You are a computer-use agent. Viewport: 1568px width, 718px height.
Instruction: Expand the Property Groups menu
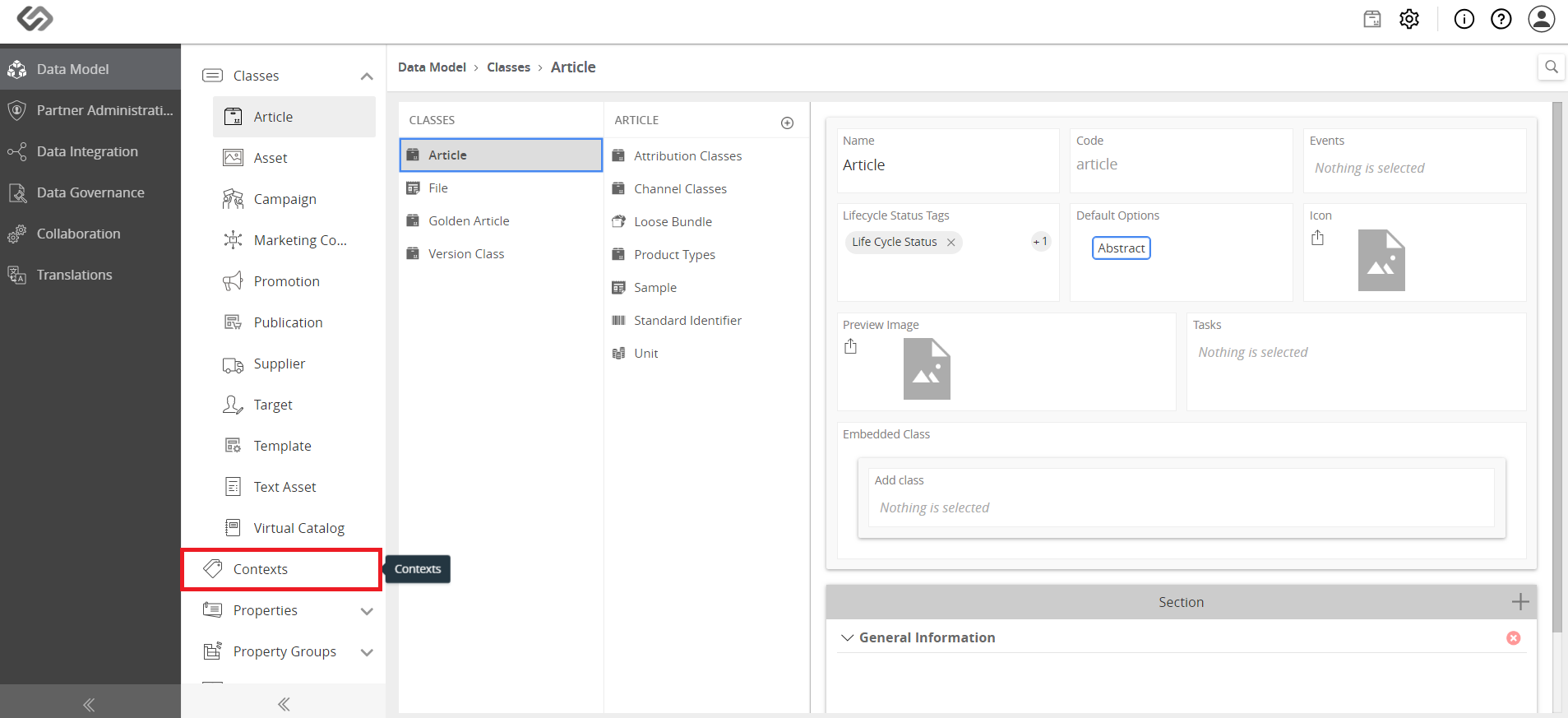coord(367,652)
